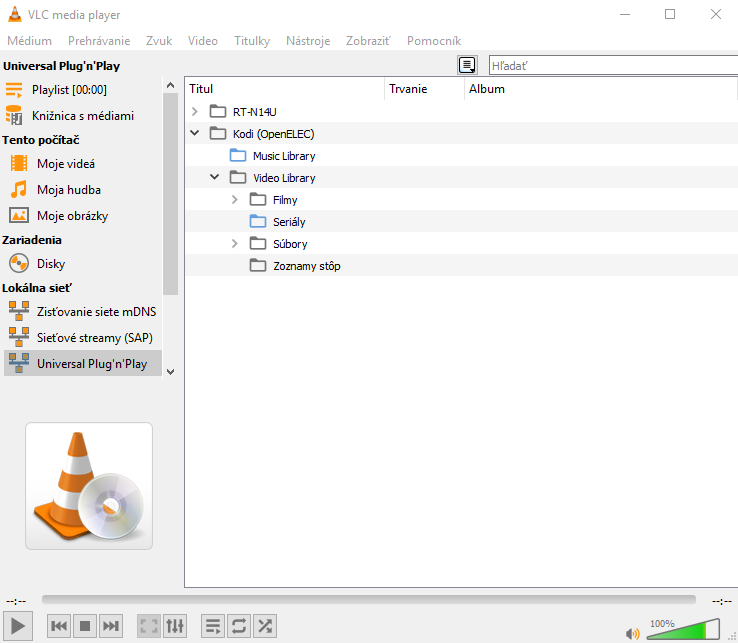
Task: Skip to previous track button
Action: click(59, 626)
